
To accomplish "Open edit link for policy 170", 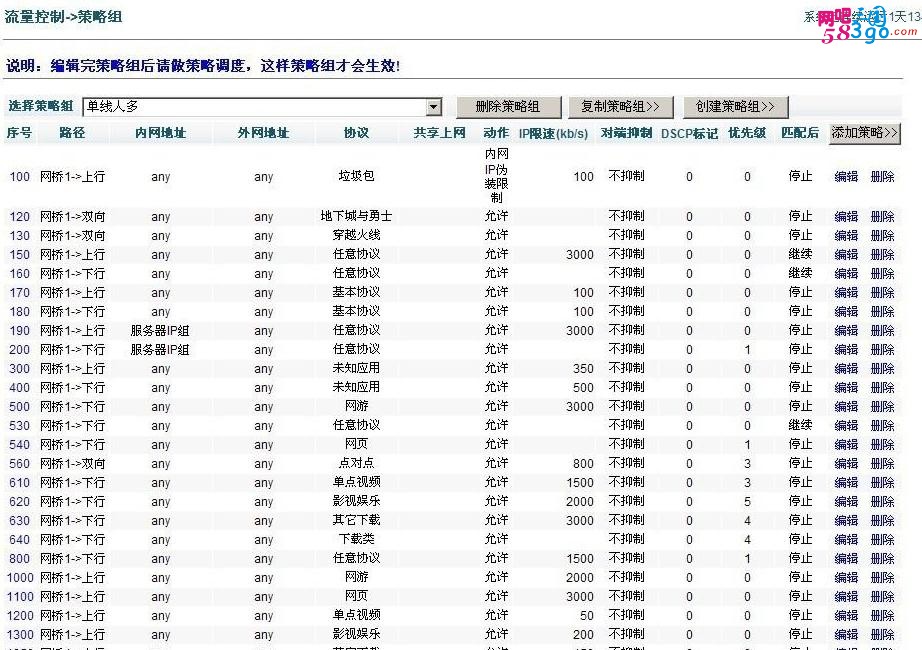I will pos(846,292).
